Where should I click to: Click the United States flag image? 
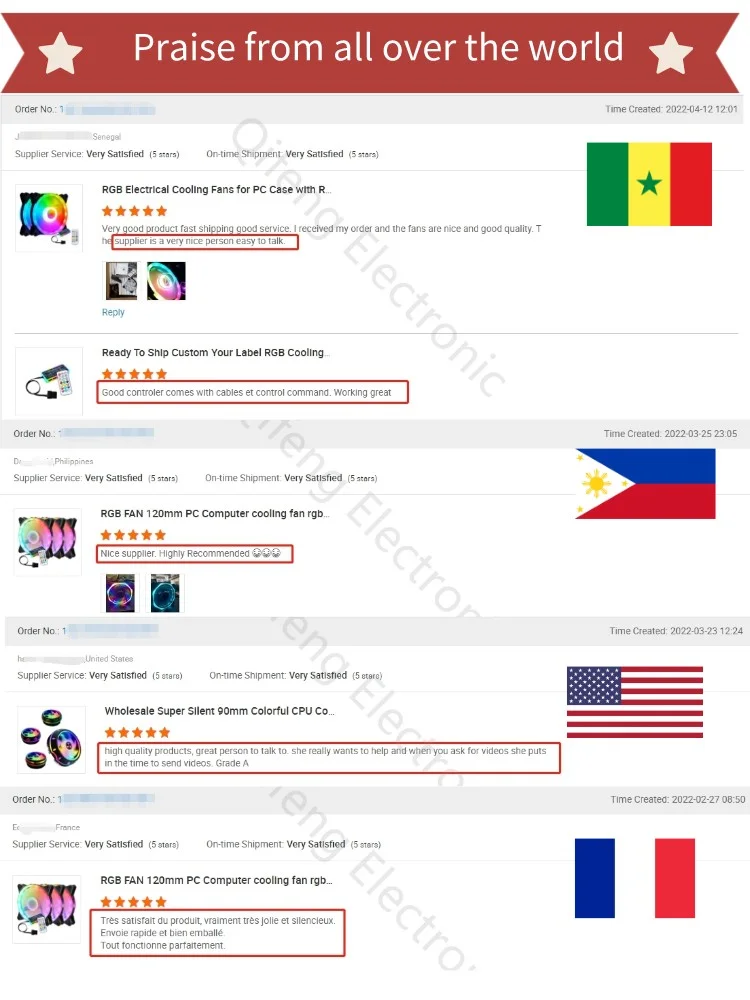[635, 702]
